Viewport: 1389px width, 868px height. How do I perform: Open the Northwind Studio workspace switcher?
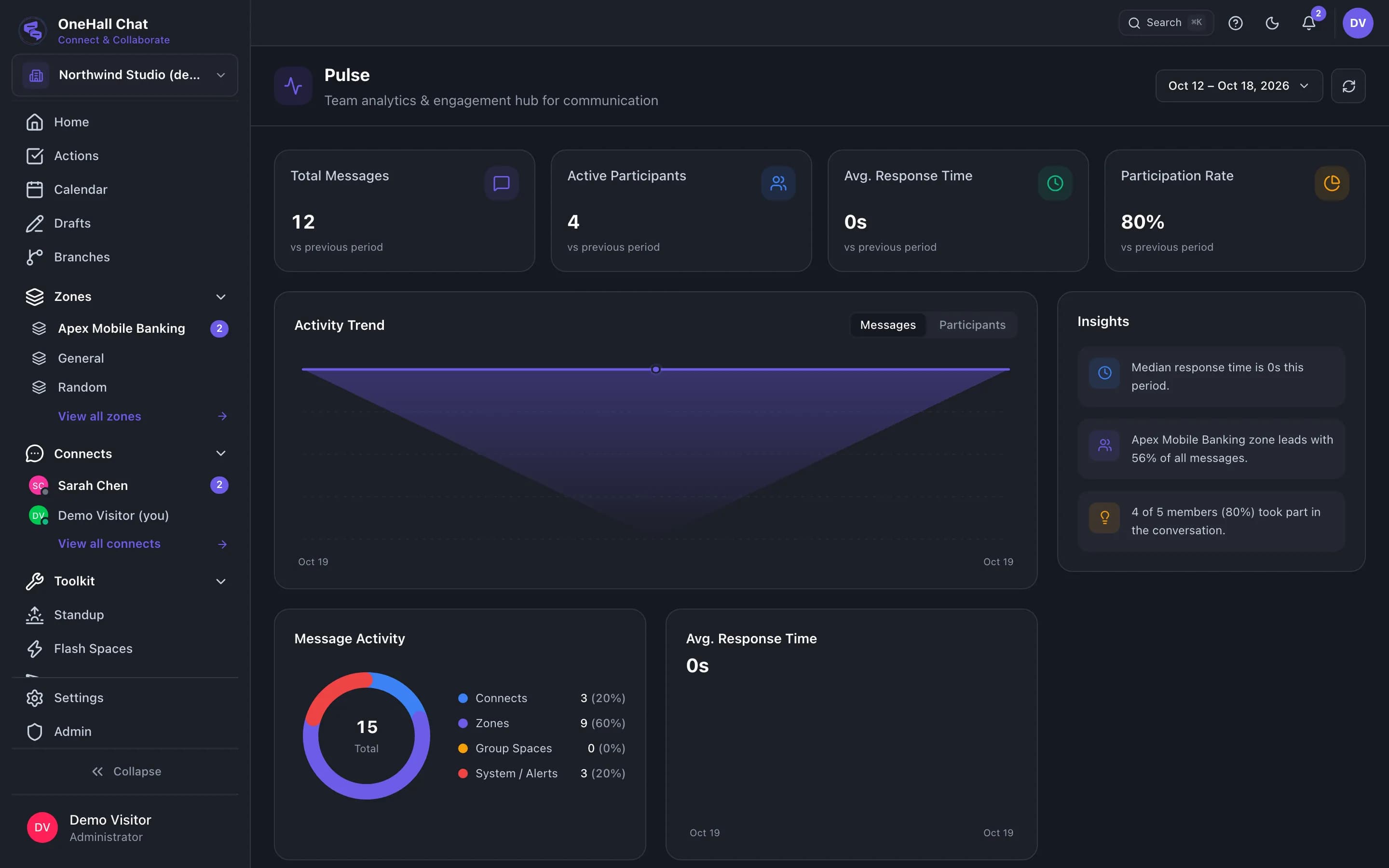point(124,75)
